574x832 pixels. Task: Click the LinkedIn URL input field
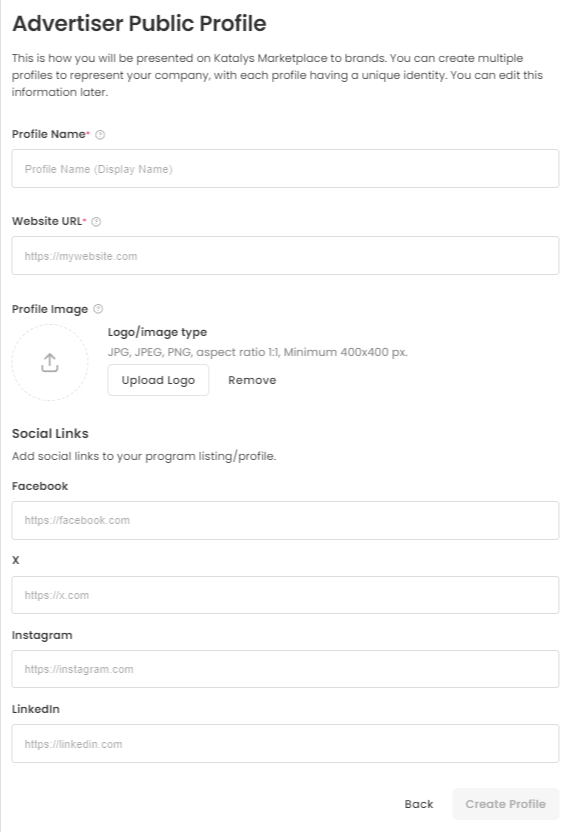coord(285,744)
